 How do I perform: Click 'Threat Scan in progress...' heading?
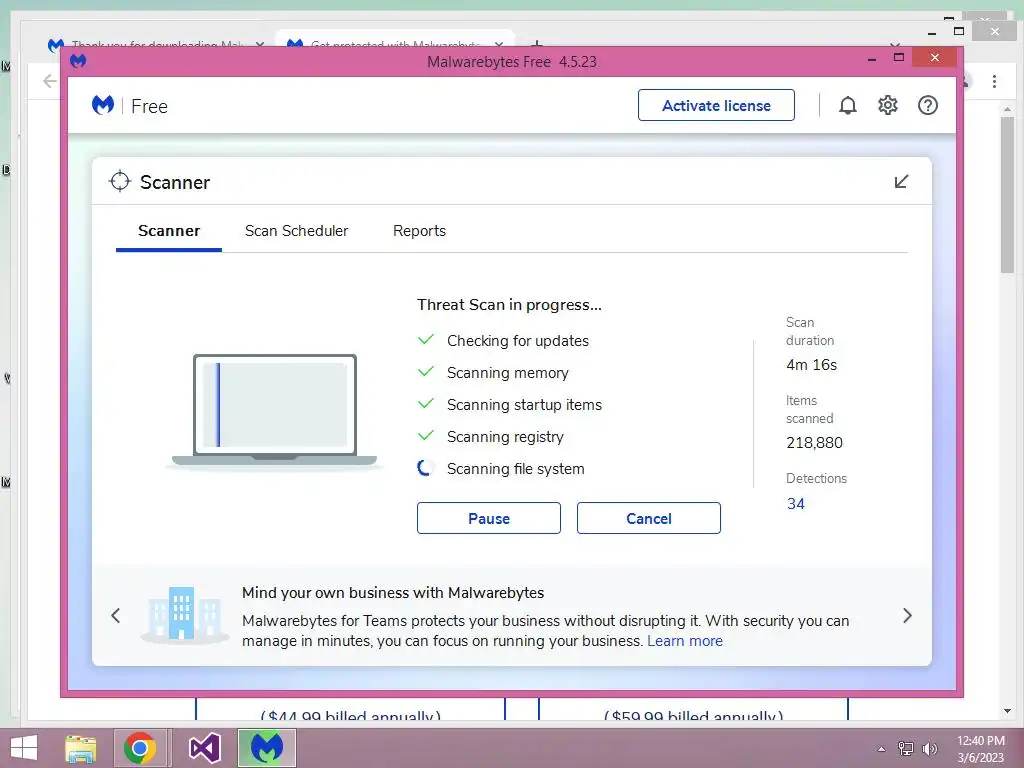tap(509, 305)
